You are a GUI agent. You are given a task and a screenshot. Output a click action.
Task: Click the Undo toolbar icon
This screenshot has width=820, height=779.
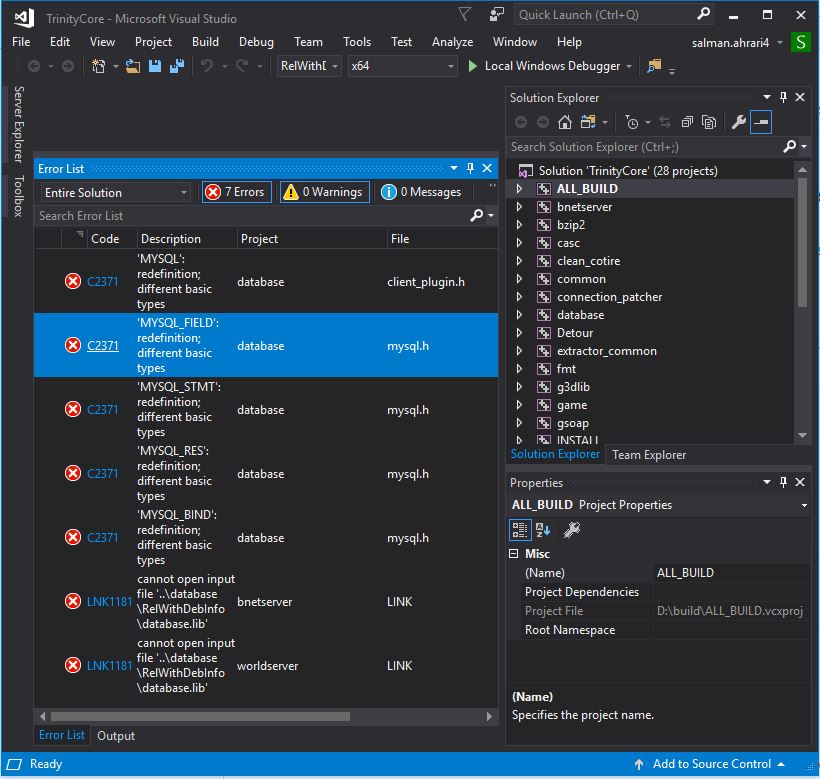(207, 66)
